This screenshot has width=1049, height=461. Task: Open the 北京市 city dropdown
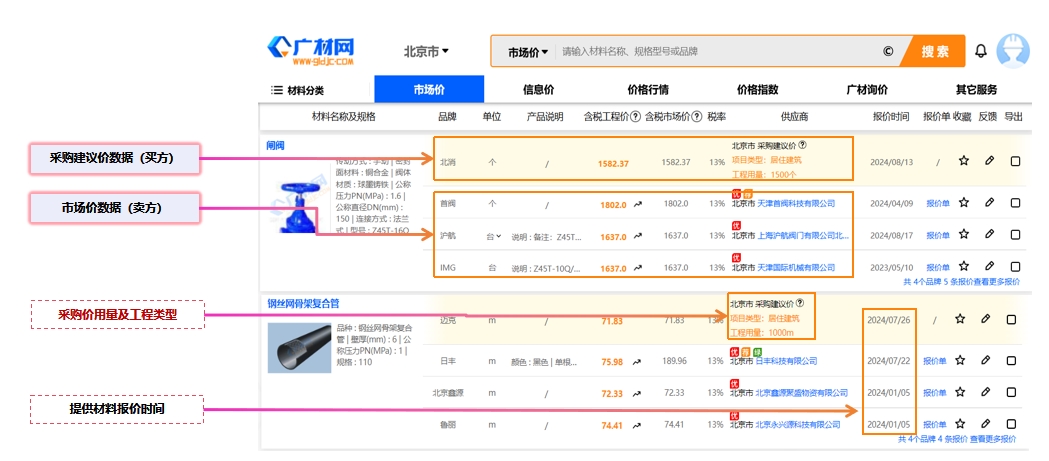point(426,51)
